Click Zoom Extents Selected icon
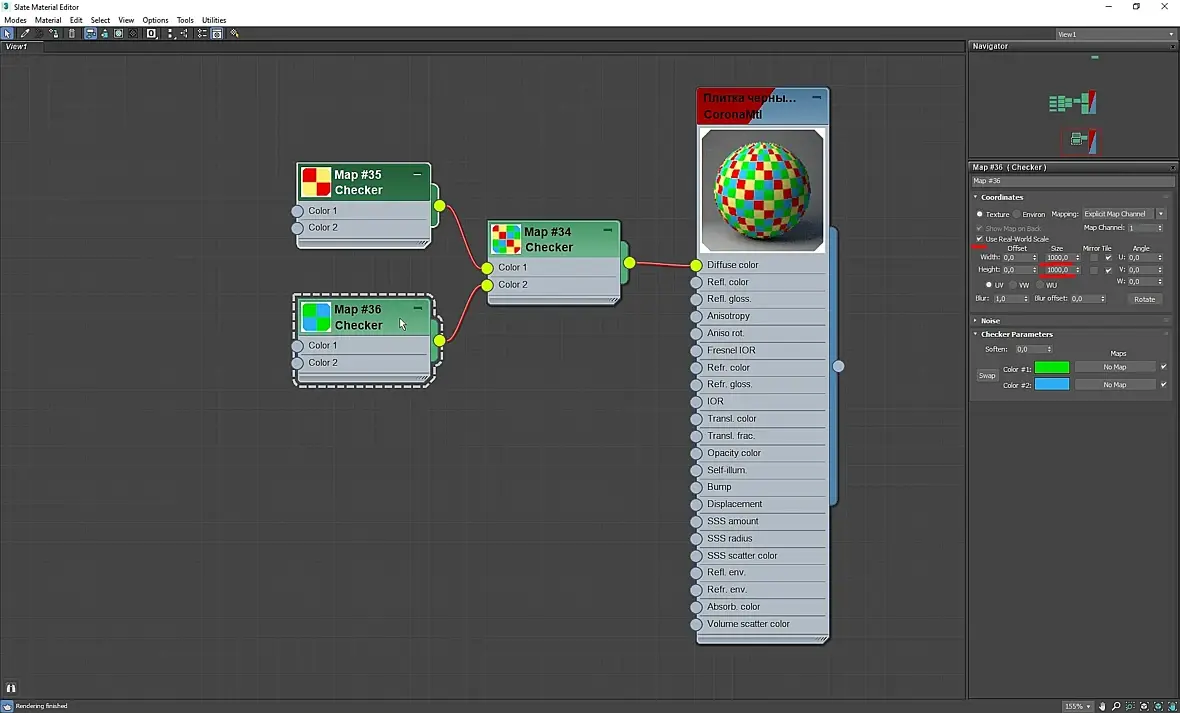 (1158, 706)
